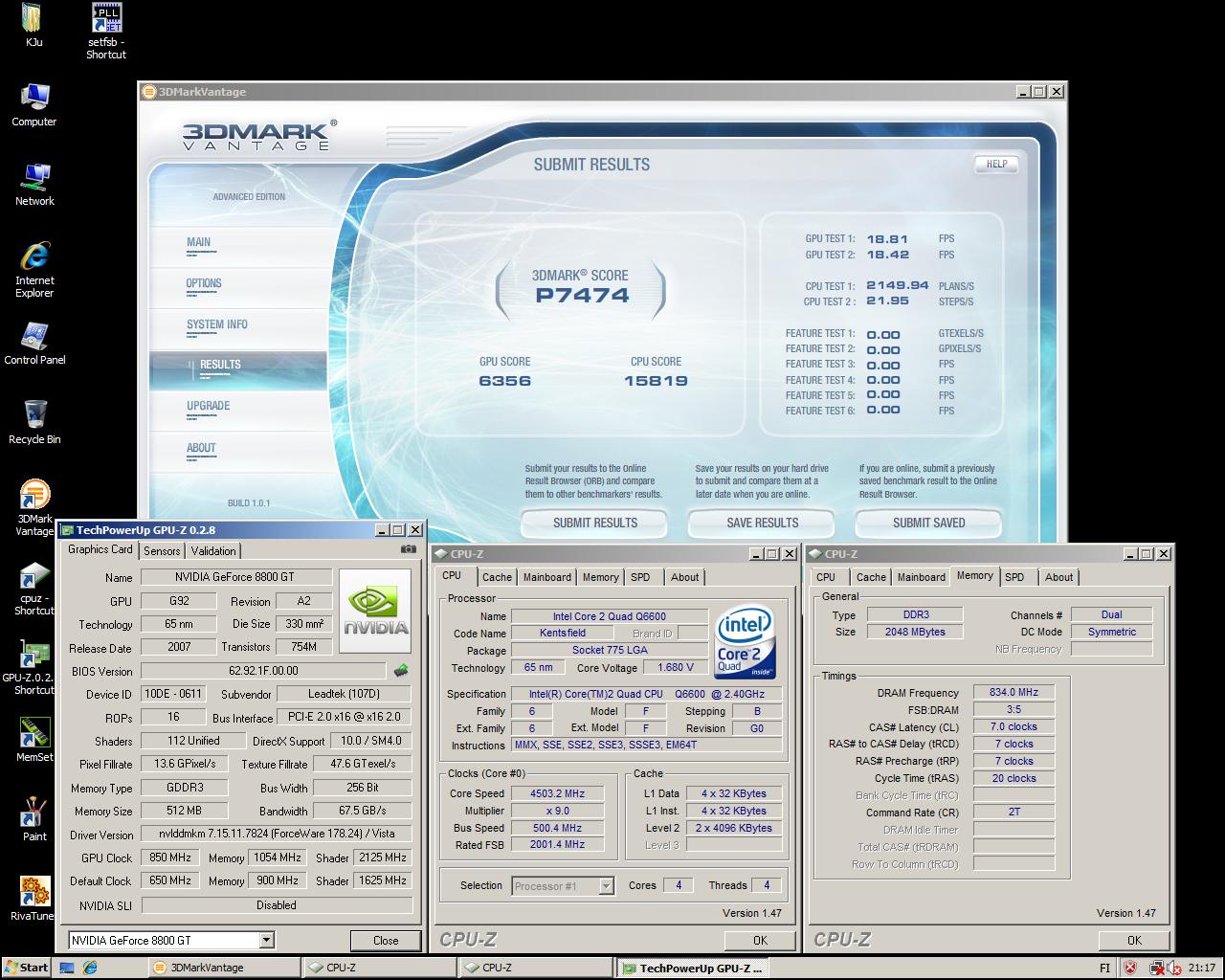Open the Start menu
Screen dimensions: 1225x980
click(27, 968)
